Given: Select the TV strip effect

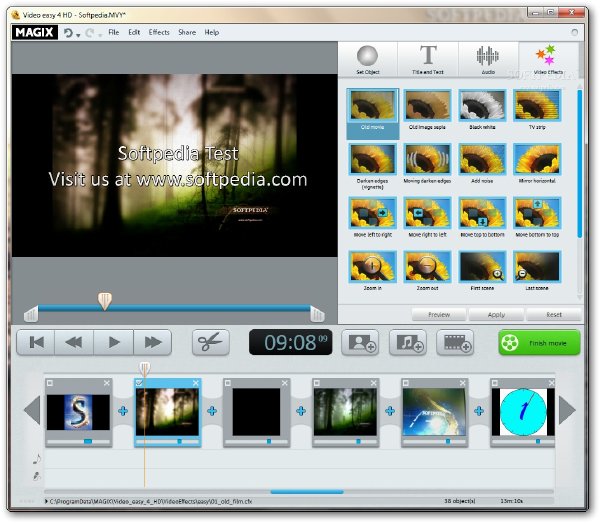Looking at the screenshot, I should click(537, 110).
